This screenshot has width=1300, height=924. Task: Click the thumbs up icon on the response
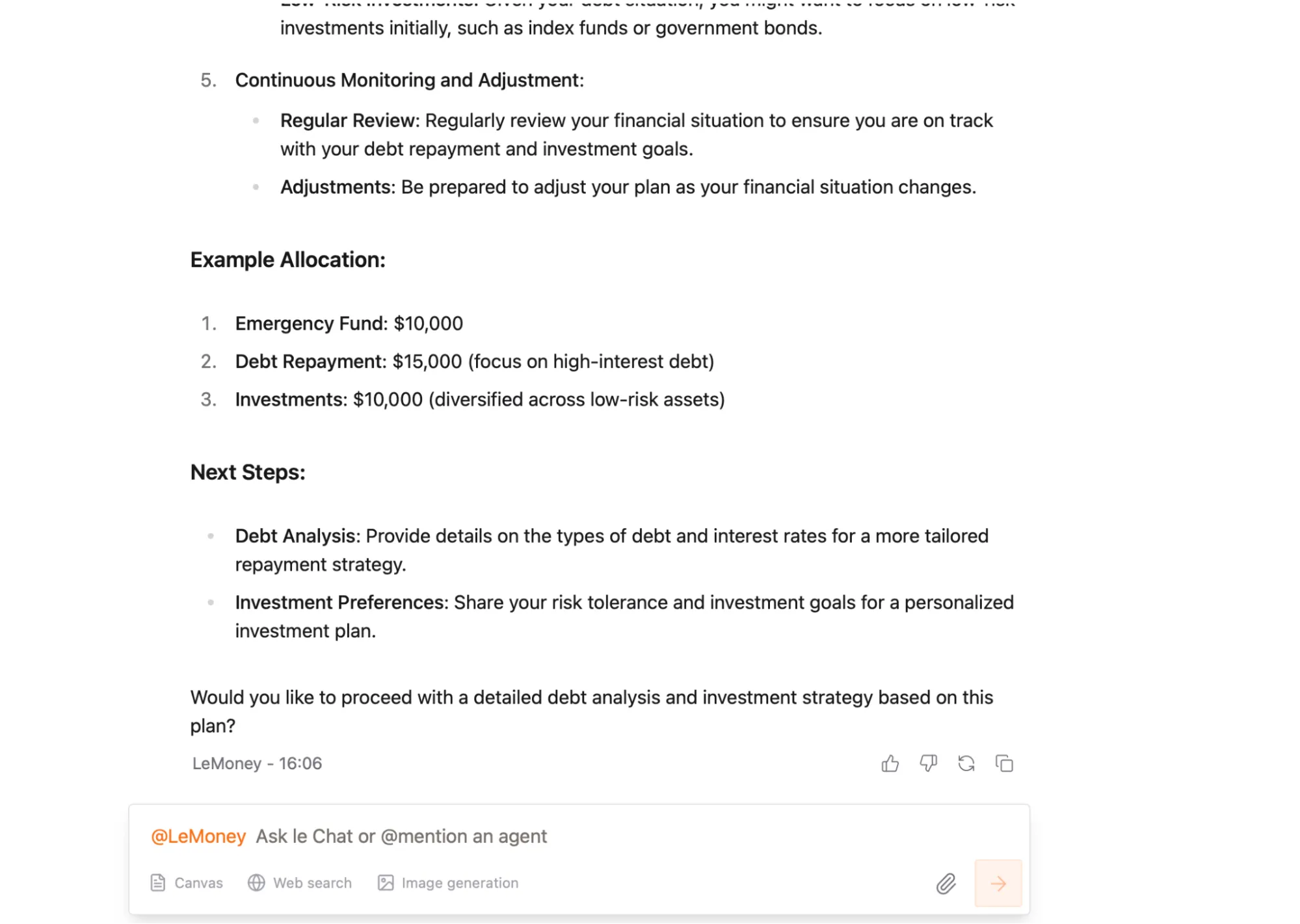890,763
